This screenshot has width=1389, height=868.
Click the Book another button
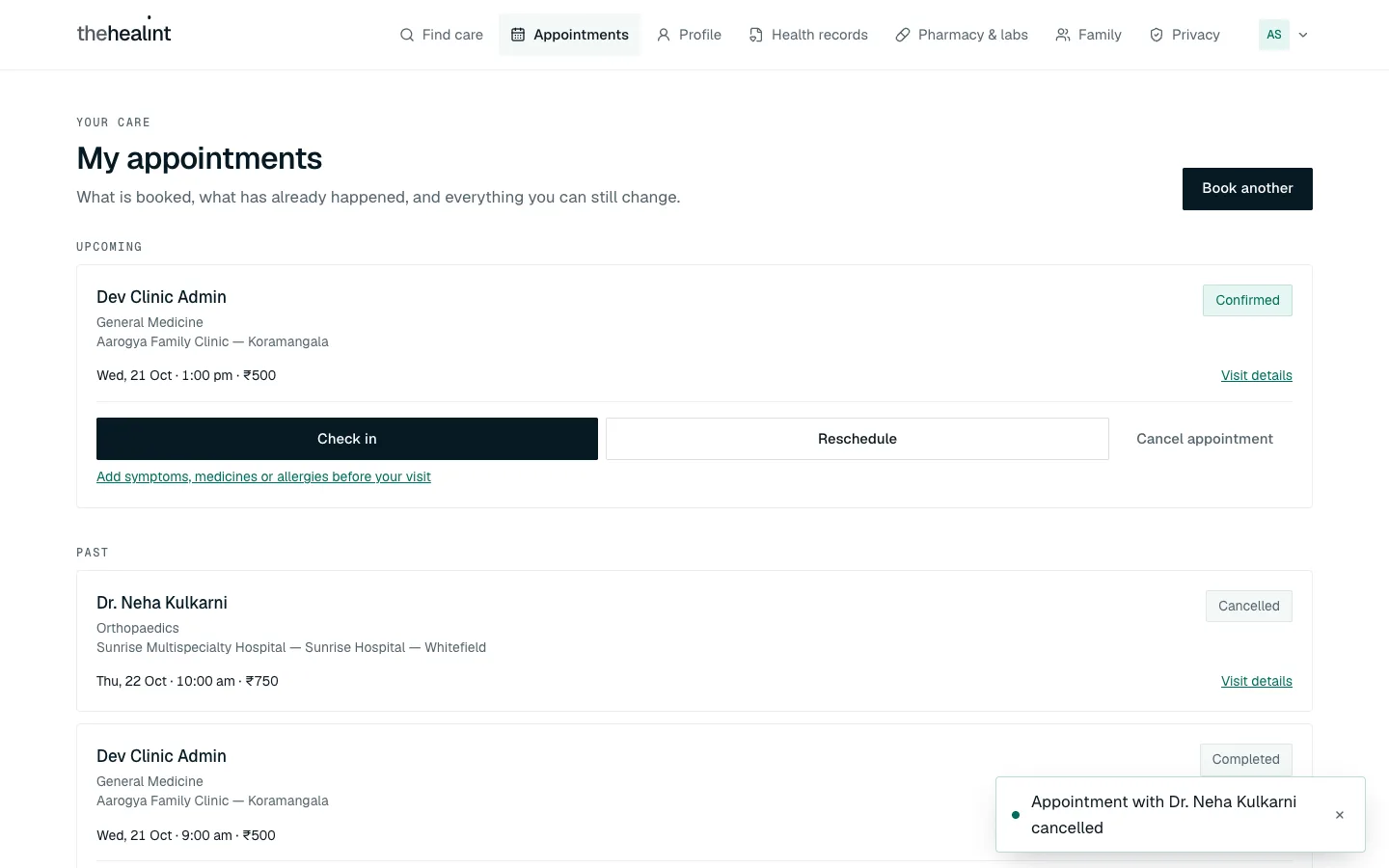click(x=1247, y=189)
